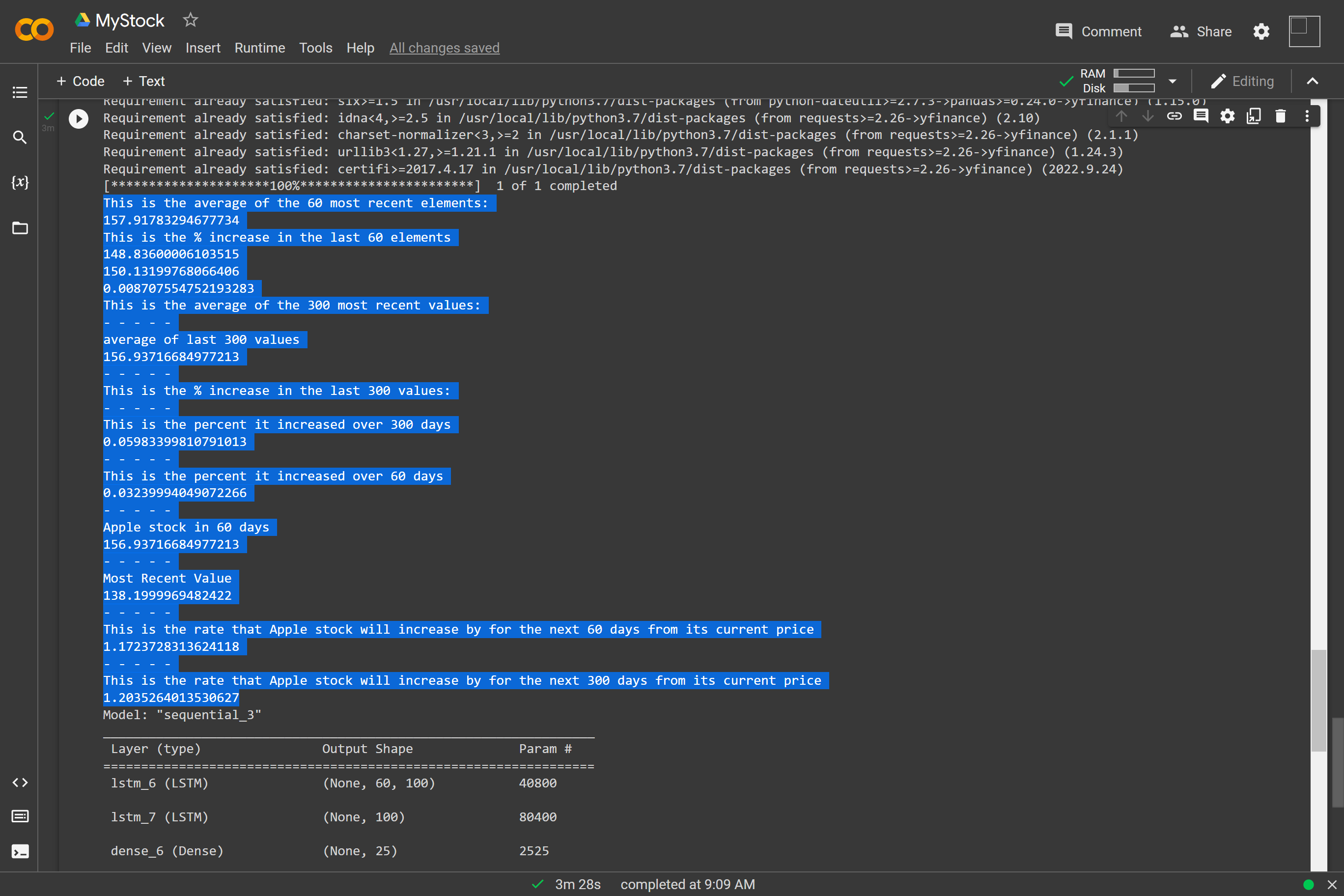Delete the cell with trash icon

pyautogui.click(x=1281, y=116)
